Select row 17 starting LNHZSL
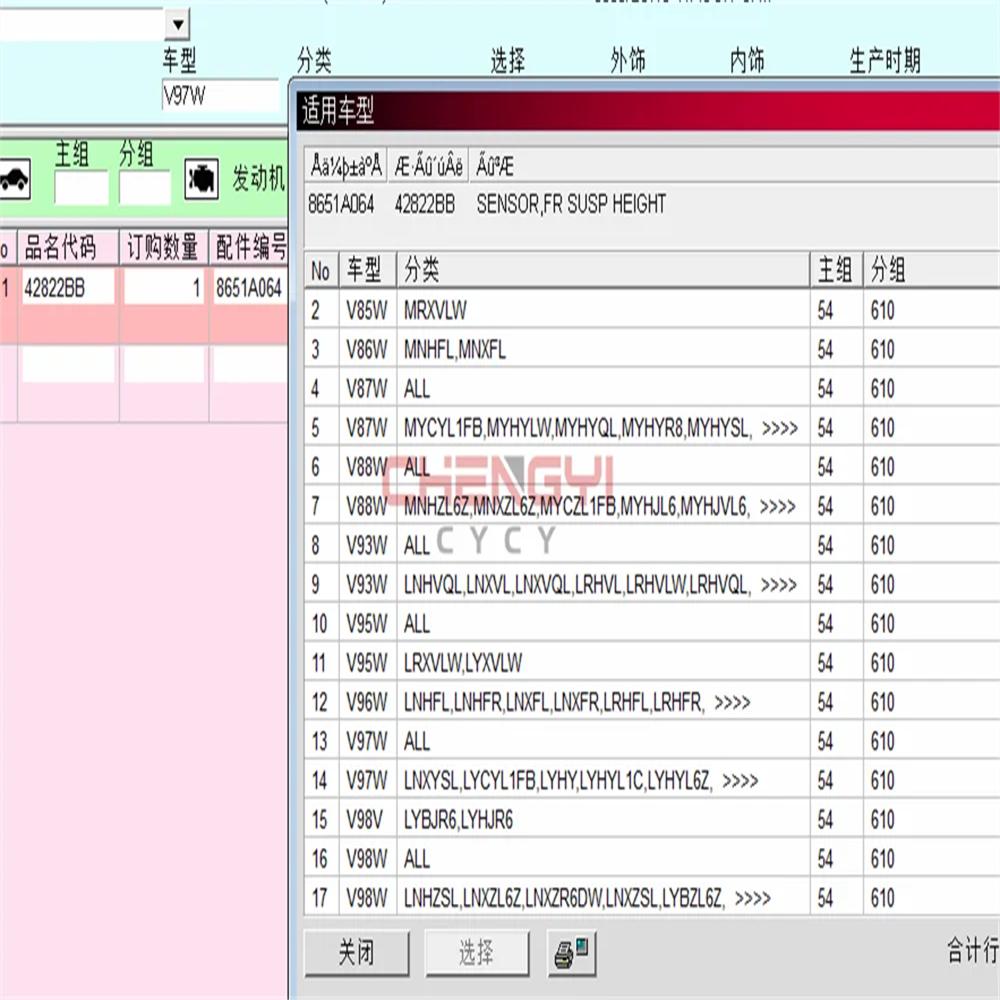The image size is (1000, 1000). pos(652,898)
